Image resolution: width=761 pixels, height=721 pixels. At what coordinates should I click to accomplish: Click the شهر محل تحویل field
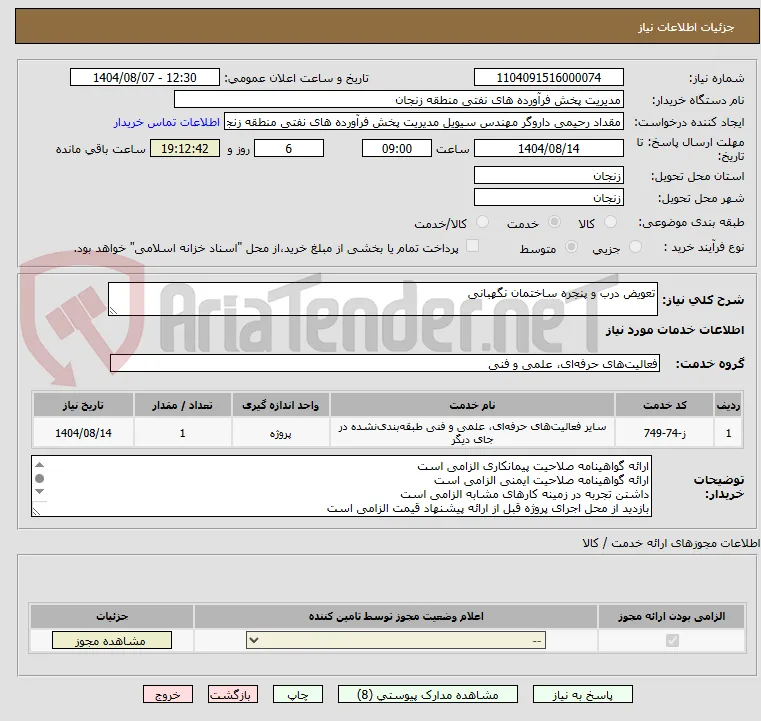click(x=548, y=198)
